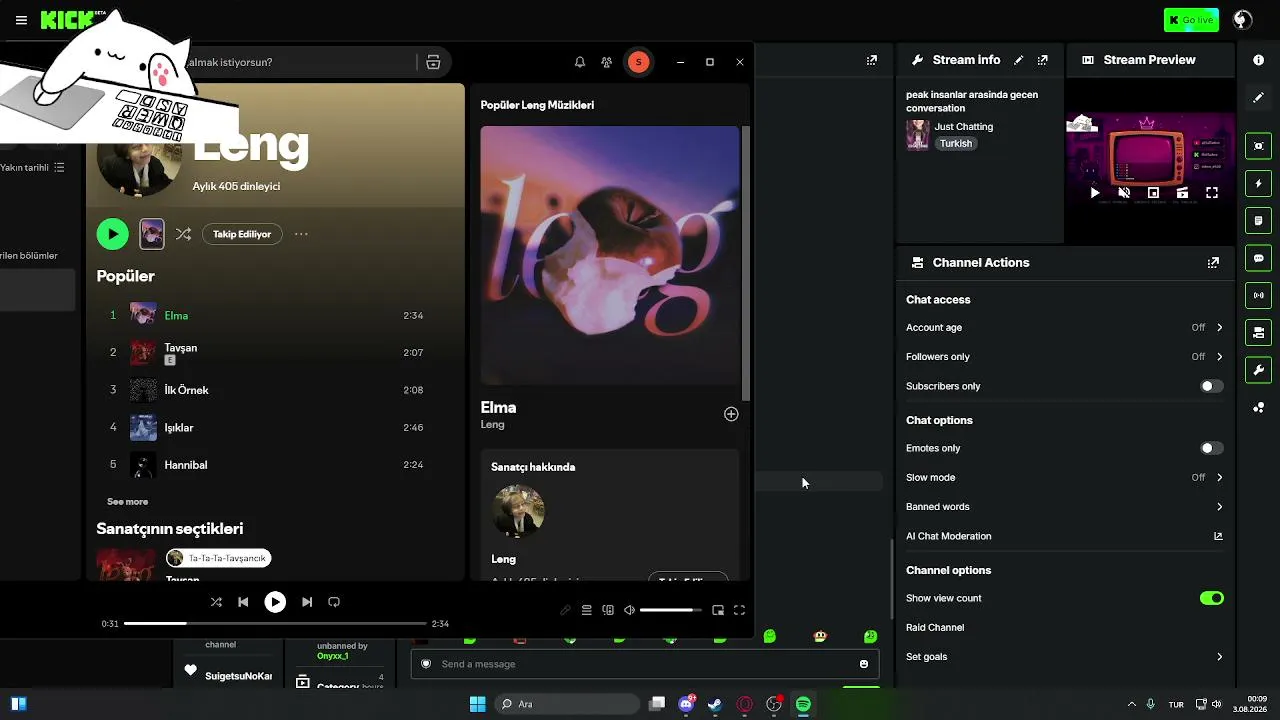Toggle Show view count switch
Viewport: 1280px width, 720px height.
pyautogui.click(x=1212, y=598)
